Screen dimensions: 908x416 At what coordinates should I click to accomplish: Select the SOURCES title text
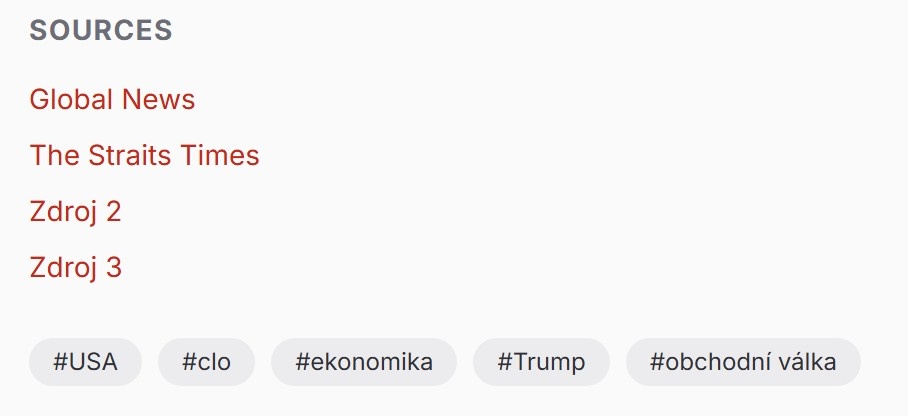101,31
